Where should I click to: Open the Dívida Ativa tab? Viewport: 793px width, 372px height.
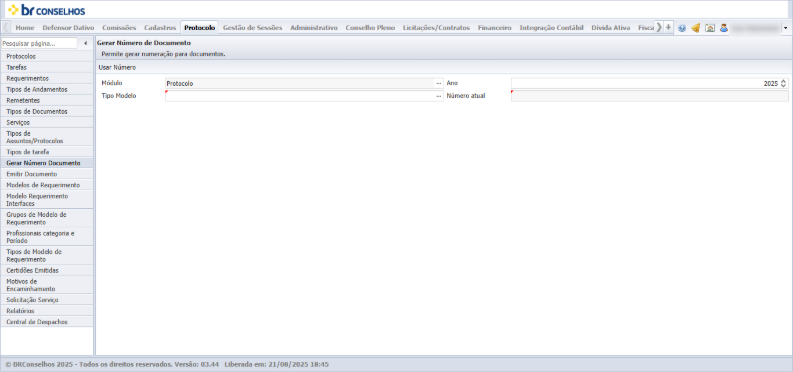pos(611,28)
